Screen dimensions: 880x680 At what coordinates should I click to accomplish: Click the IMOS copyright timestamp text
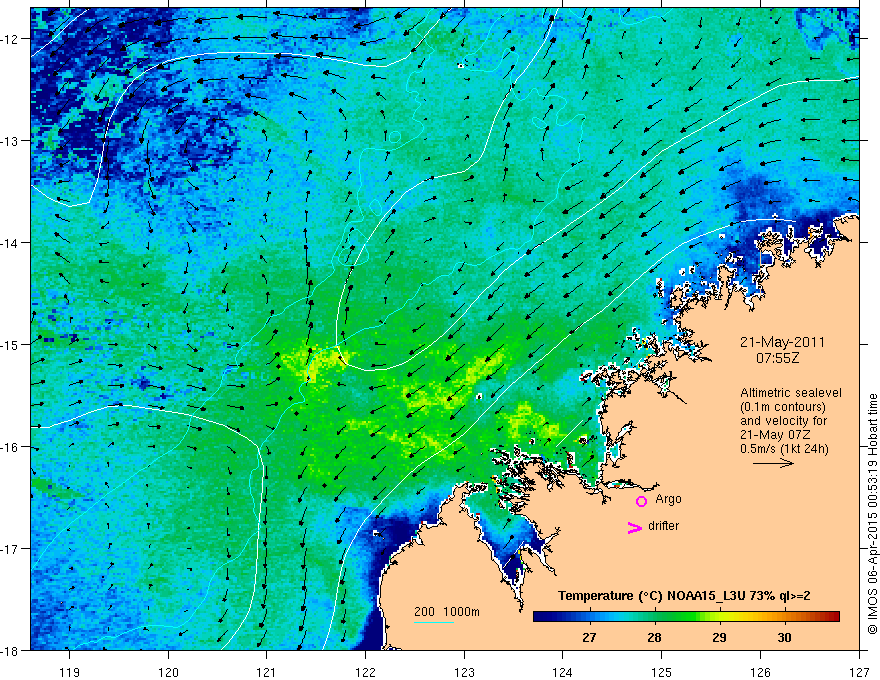click(872, 515)
